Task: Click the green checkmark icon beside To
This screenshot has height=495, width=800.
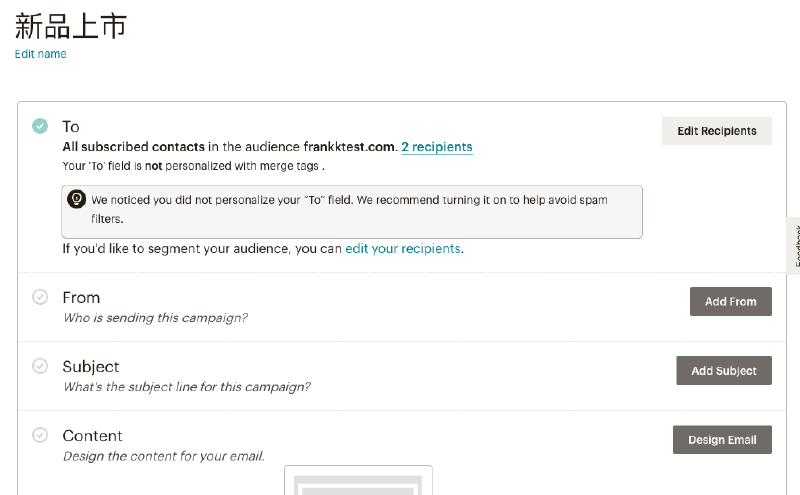Action: [x=40, y=126]
